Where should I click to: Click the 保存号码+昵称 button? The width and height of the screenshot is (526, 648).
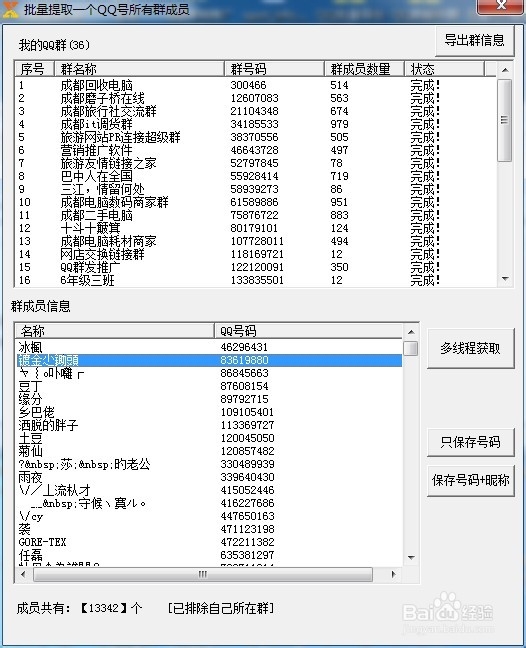(x=470, y=480)
